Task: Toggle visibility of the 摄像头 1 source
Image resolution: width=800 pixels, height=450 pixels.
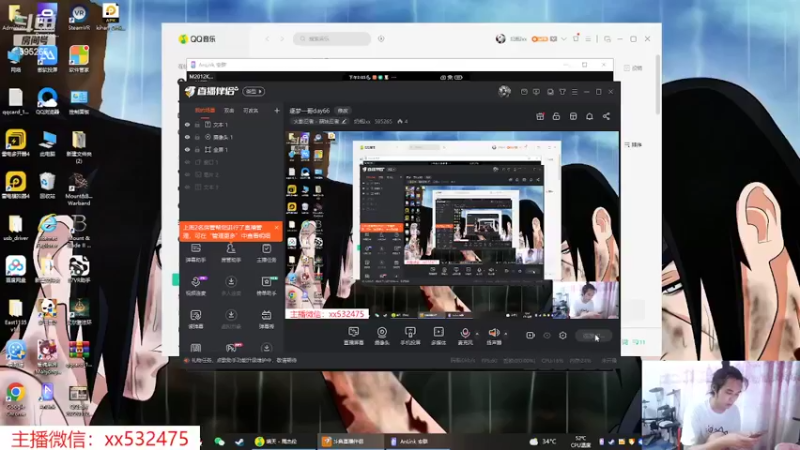Action: (x=187, y=137)
